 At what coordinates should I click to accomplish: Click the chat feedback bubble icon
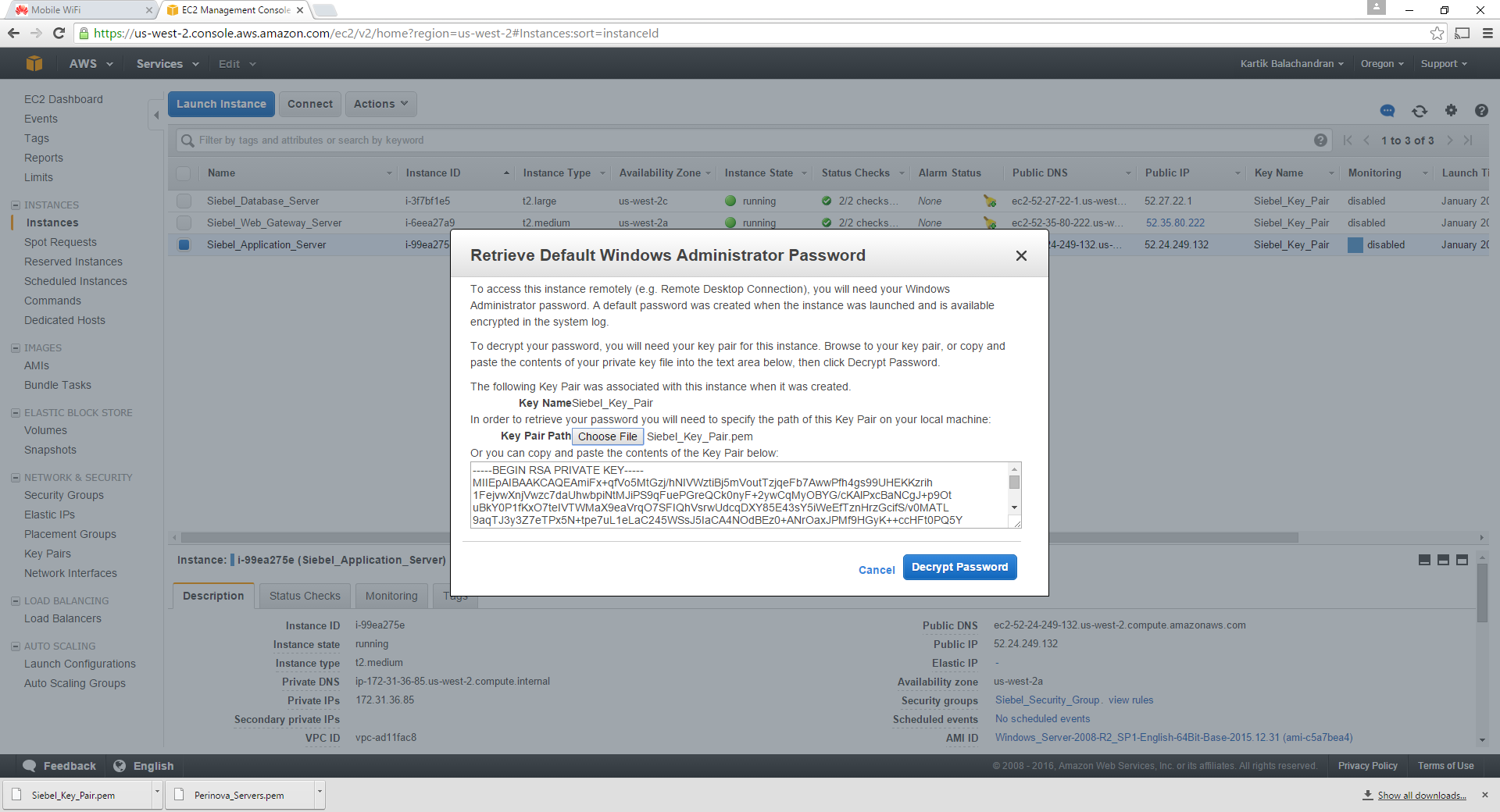[1387, 111]
